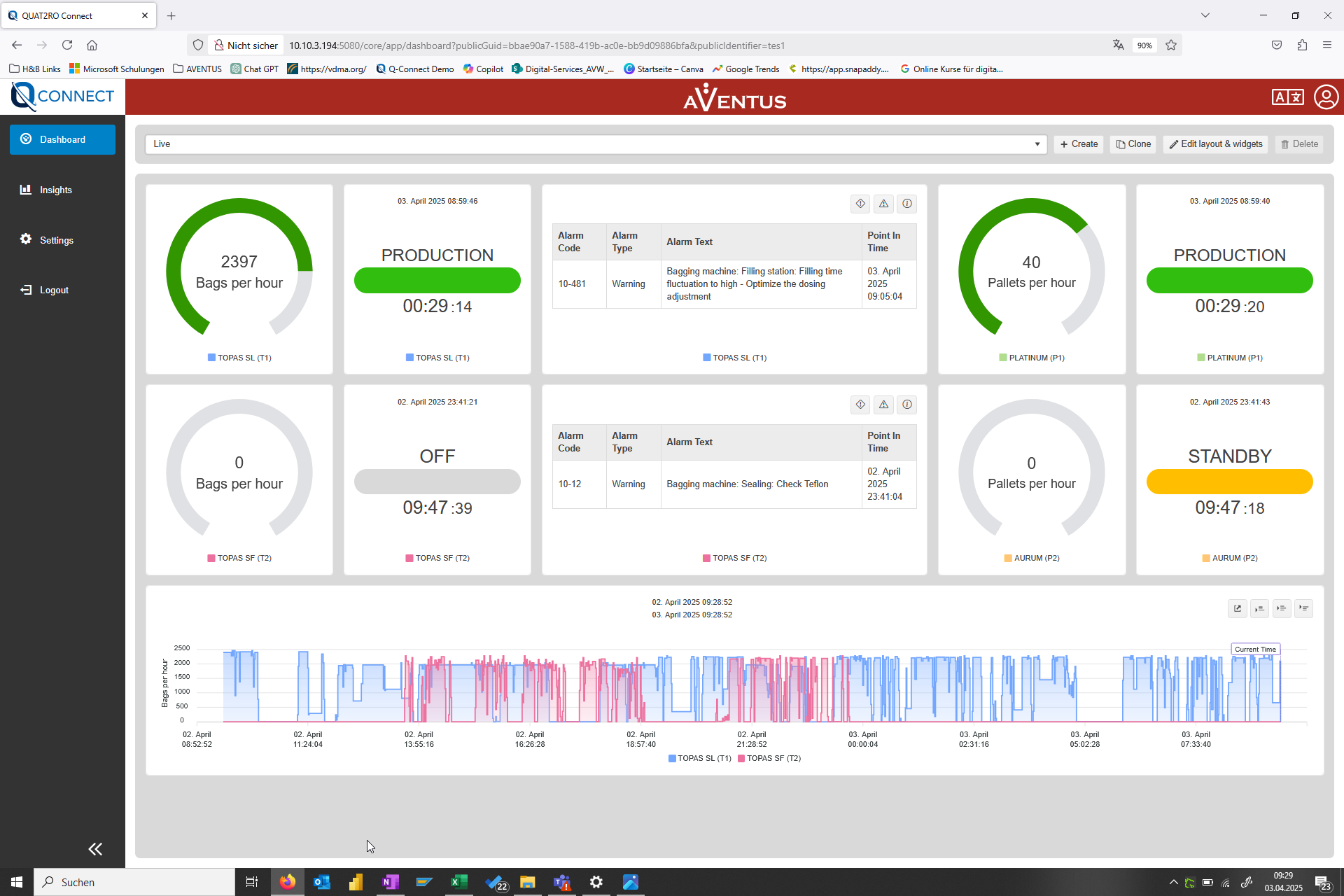
Task: Click the bottom-aligned legend icon on chart
Action: (1259, 608)
